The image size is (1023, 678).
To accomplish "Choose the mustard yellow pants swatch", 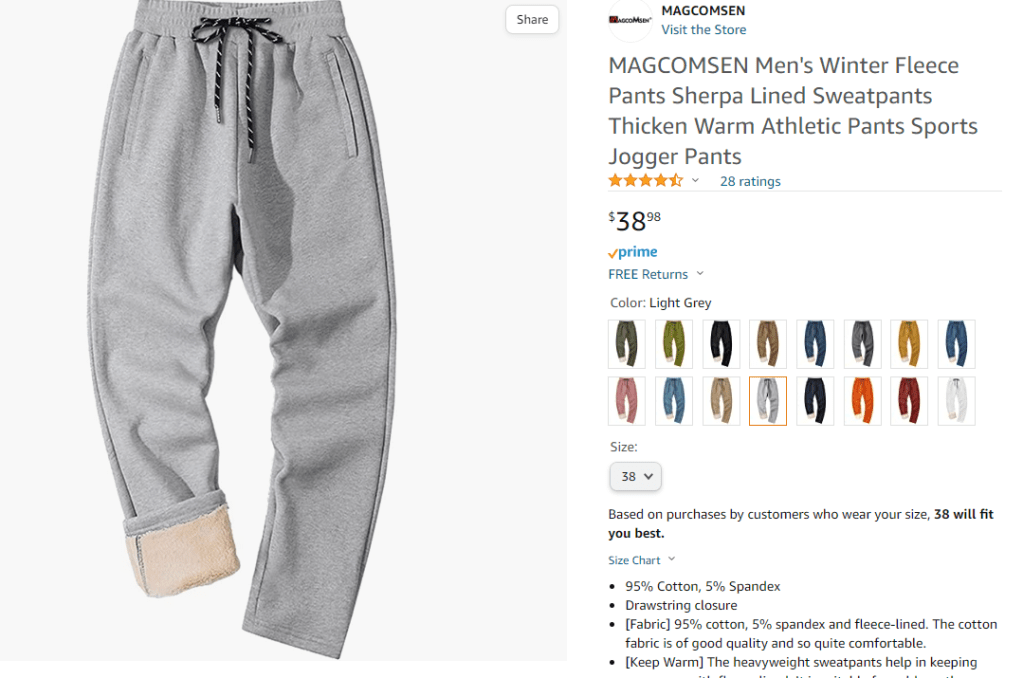I will coord(909,344).
